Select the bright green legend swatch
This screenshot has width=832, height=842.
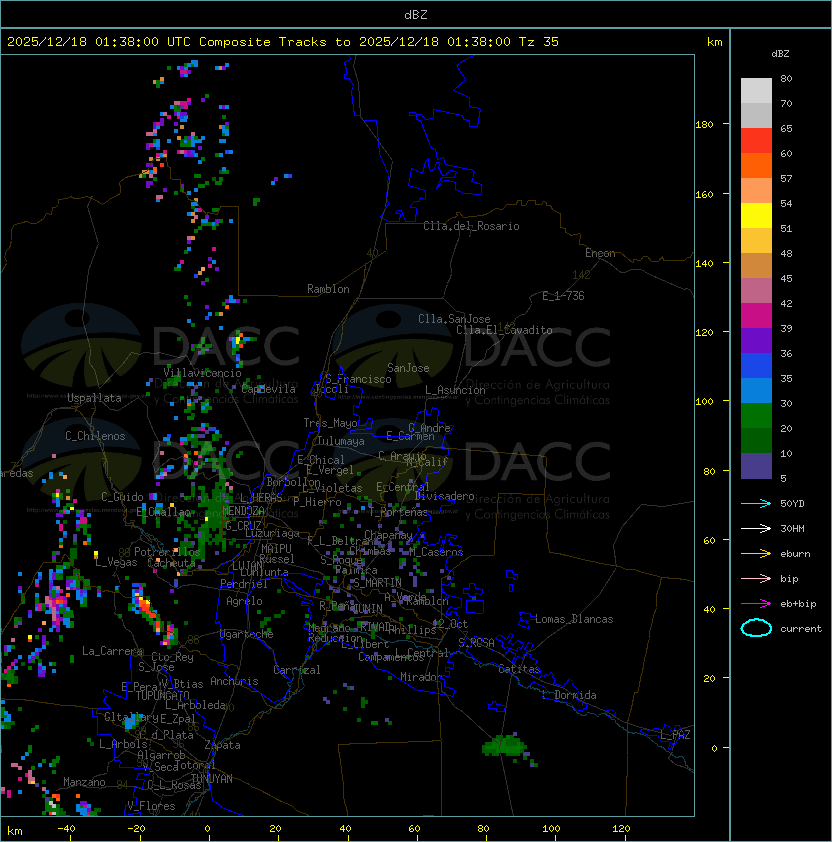756,416
